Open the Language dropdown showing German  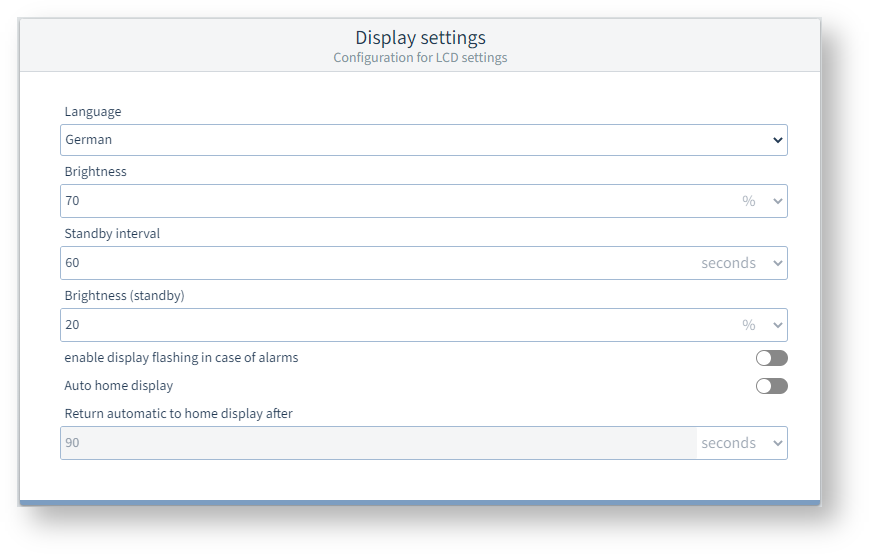423,140
